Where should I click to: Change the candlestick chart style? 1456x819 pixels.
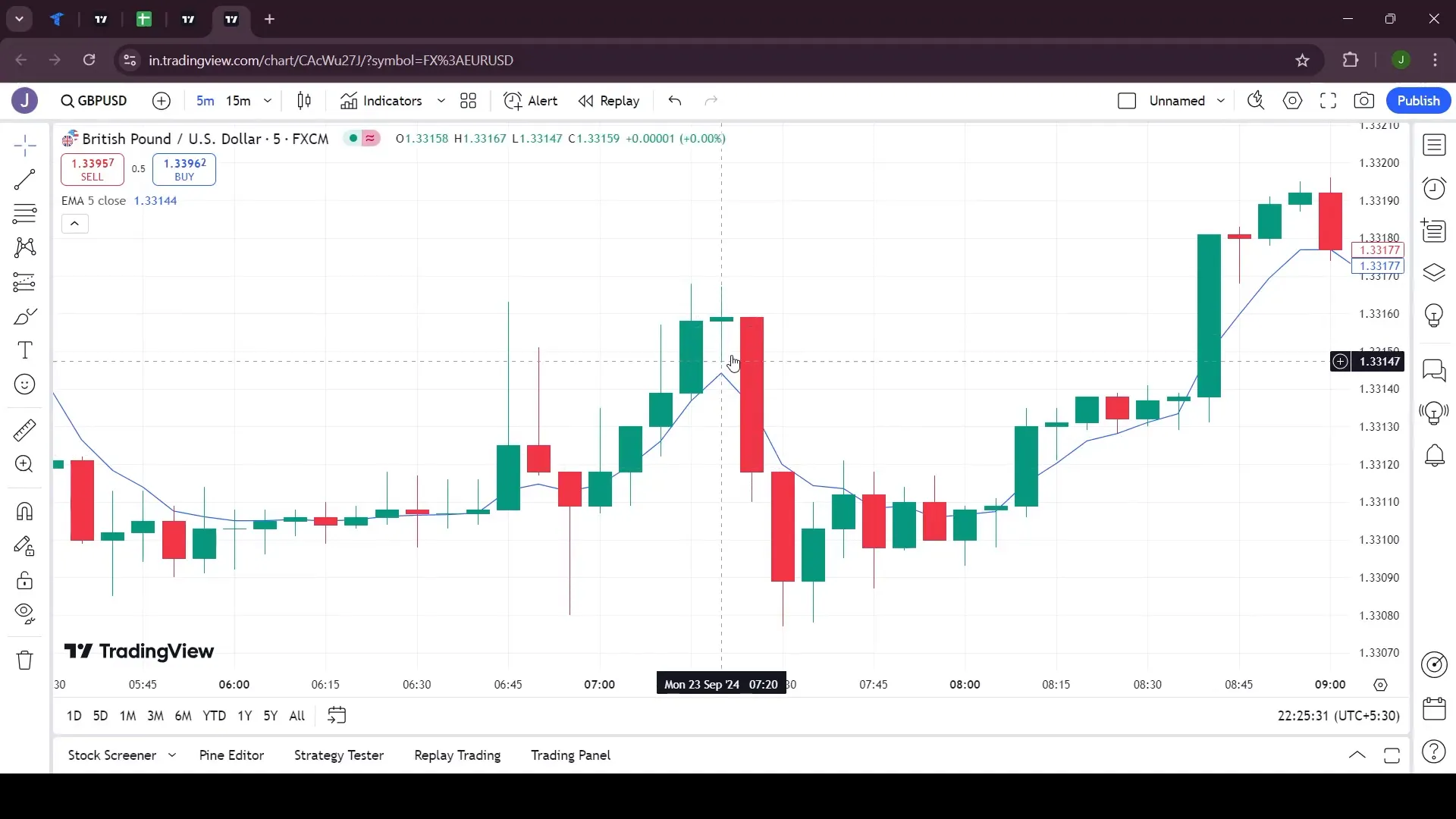(304, 101)
